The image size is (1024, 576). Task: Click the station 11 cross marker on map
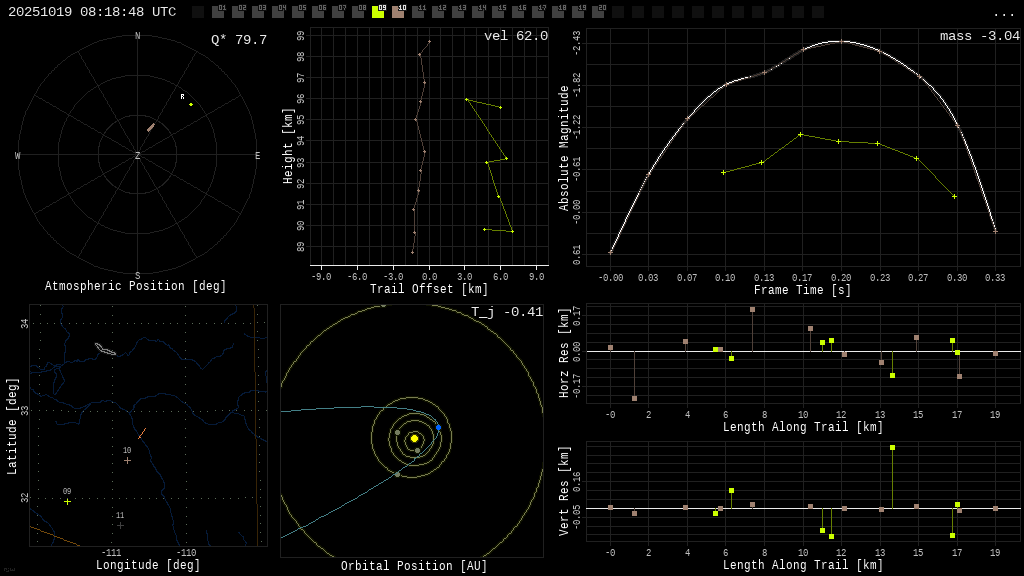coord(120,525)
